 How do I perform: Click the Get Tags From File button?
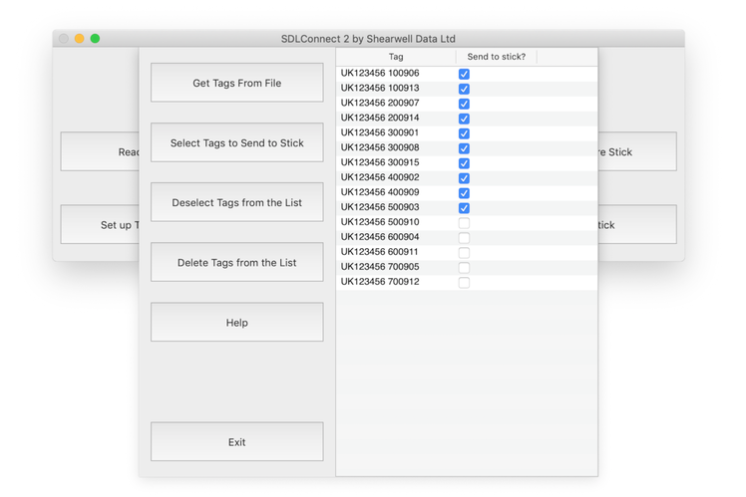click(237, 83)
